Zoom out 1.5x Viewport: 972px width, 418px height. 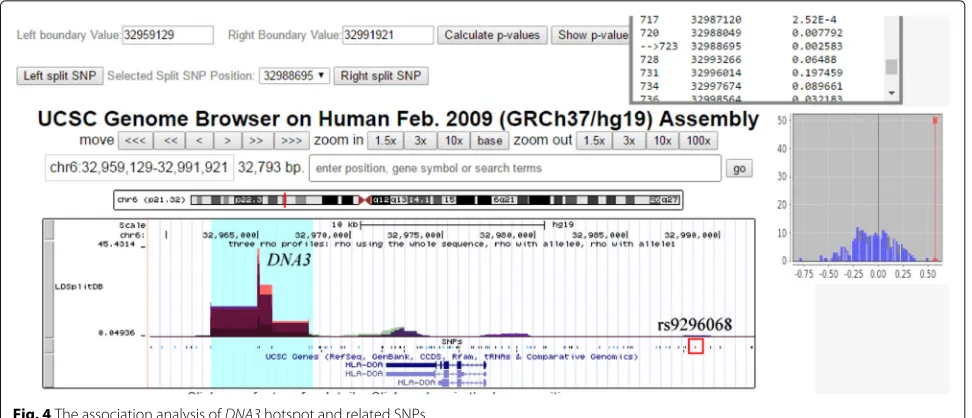point(594,141)
